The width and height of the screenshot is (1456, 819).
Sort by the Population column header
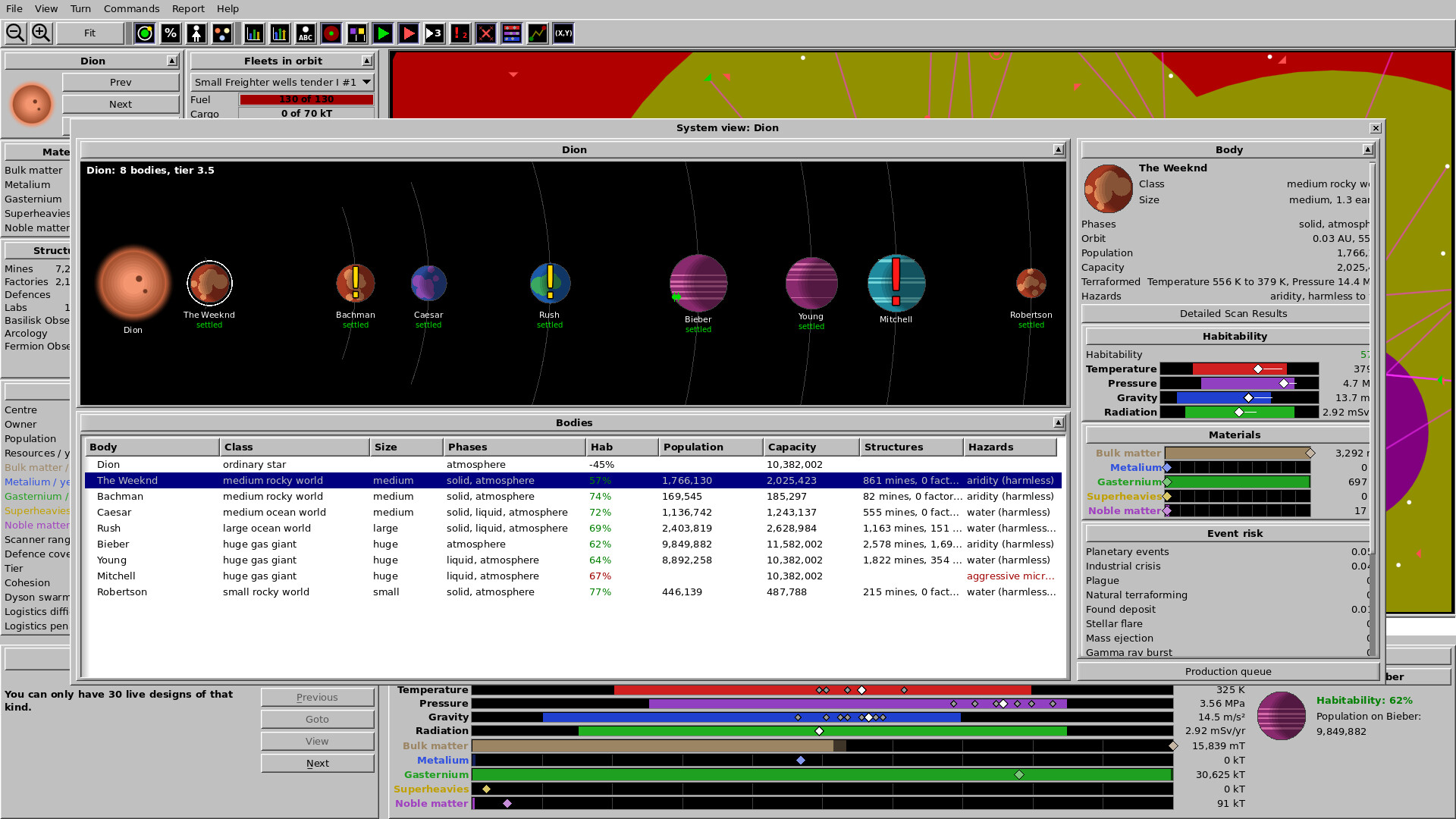click(x=711, y=447)
